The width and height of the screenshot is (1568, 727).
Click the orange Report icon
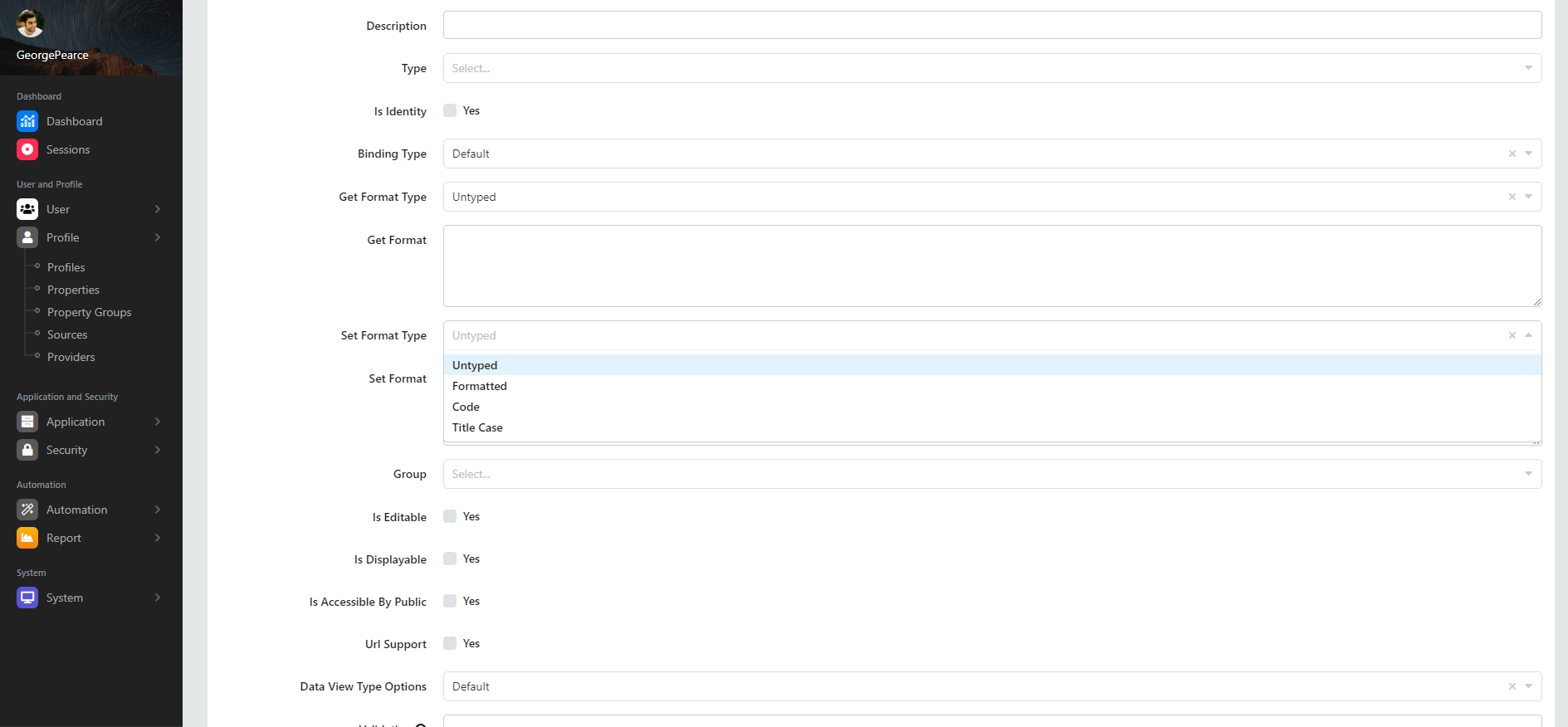pyautogui.click(x=27, y=538)
